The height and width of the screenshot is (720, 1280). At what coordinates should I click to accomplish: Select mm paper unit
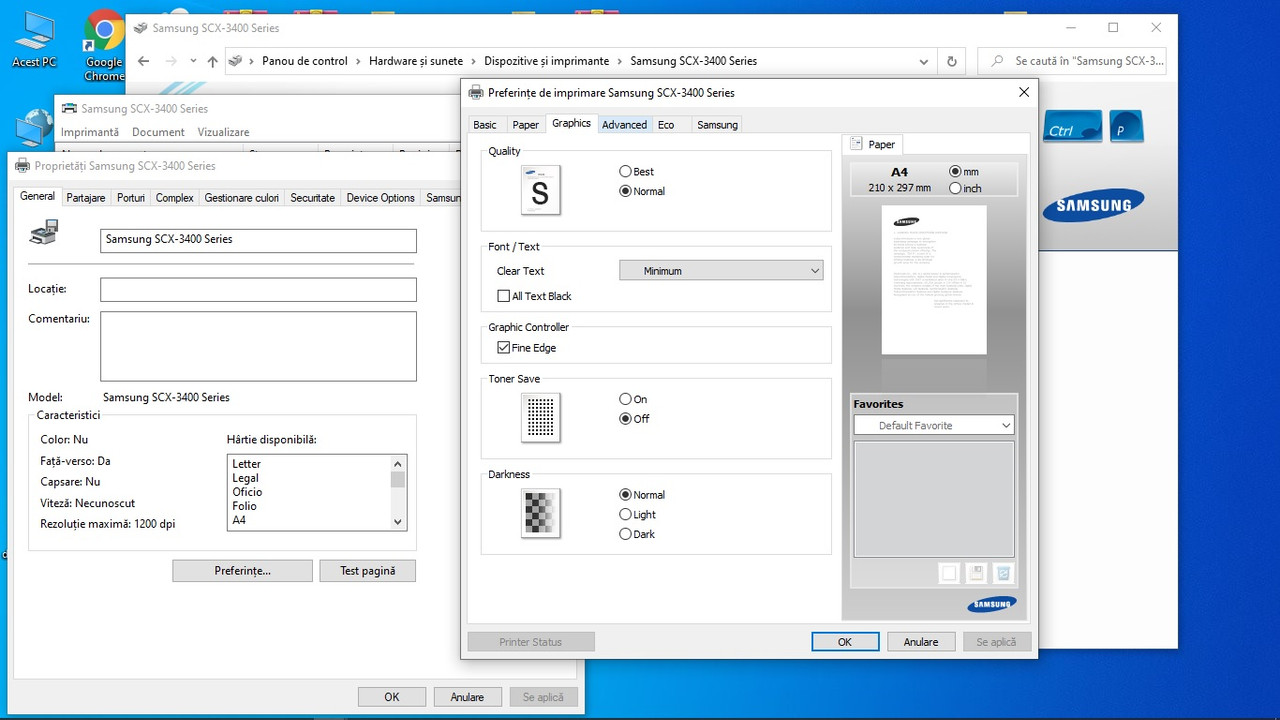[964, 172]
